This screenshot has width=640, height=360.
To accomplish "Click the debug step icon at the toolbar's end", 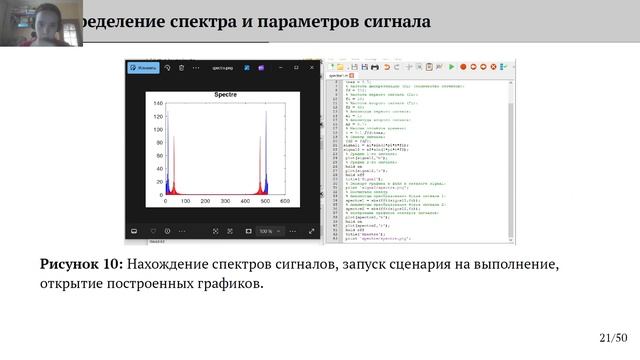I will [504, 67].
